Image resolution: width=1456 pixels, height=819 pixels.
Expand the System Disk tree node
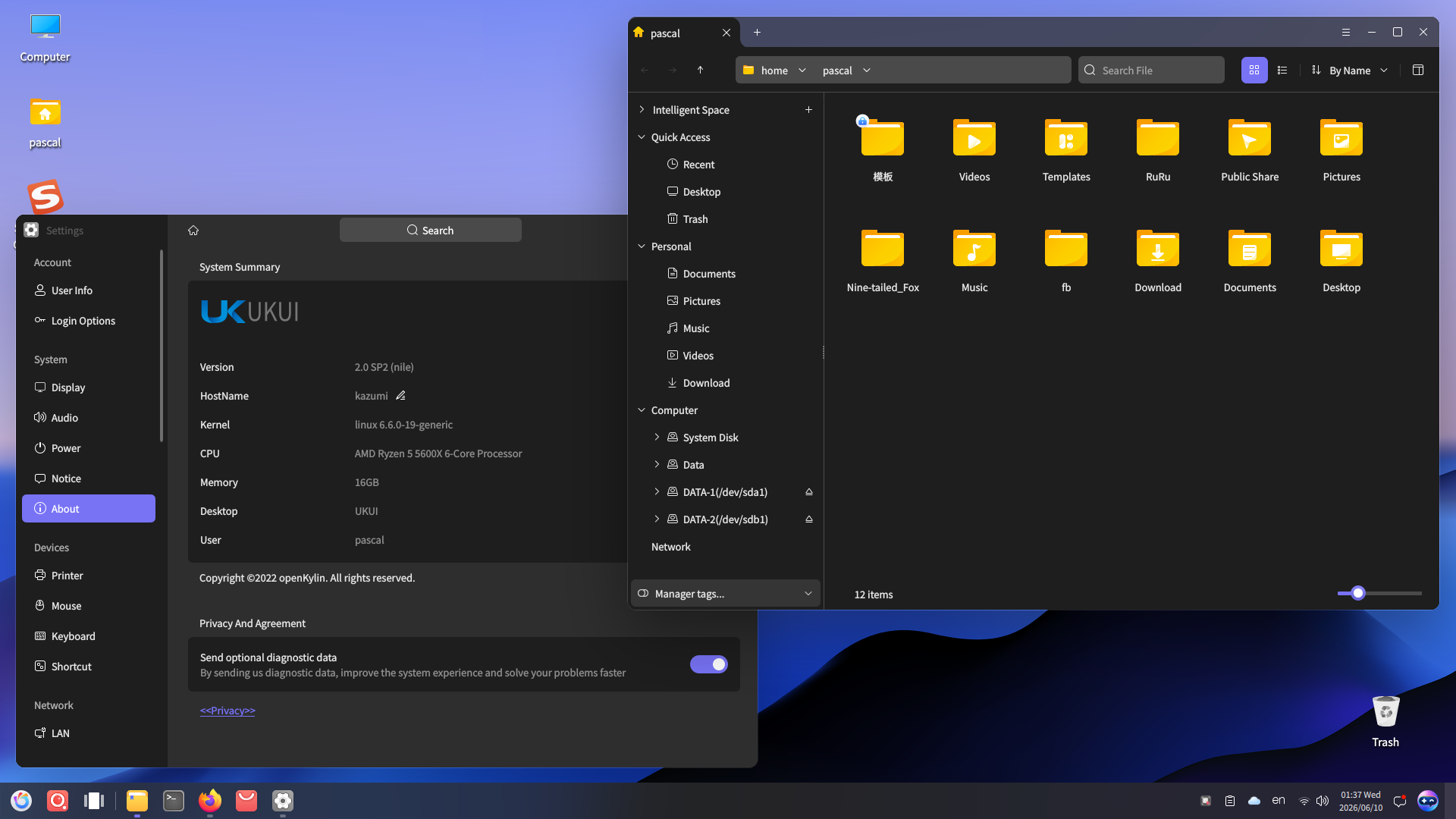click(x=657, y=437)
